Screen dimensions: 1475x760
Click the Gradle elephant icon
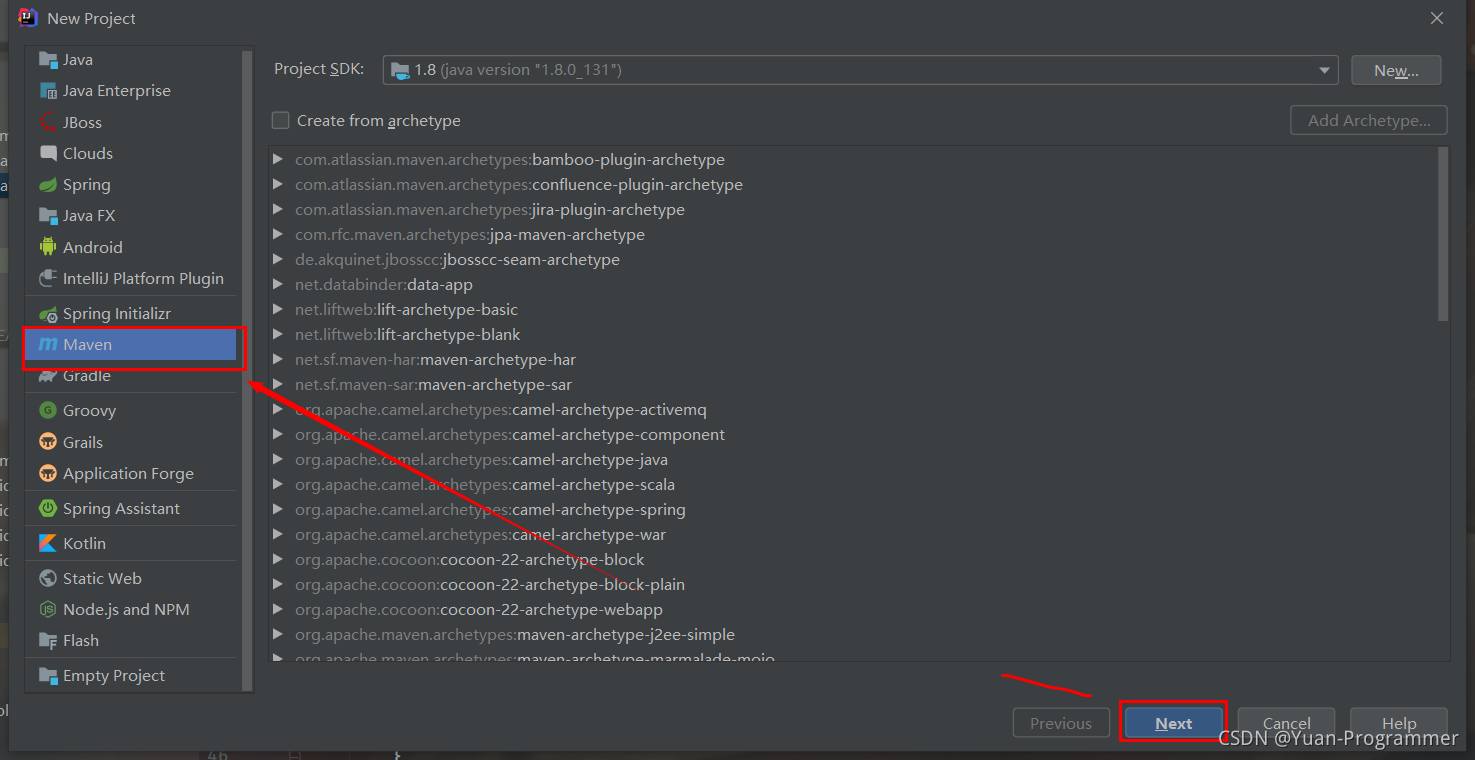pyautogui.click(x=48, y=376)
